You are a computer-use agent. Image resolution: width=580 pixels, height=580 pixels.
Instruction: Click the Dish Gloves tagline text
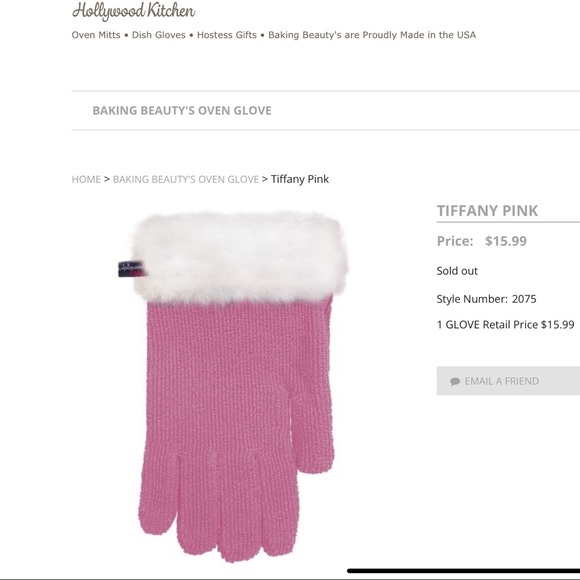tap(159, 35)
